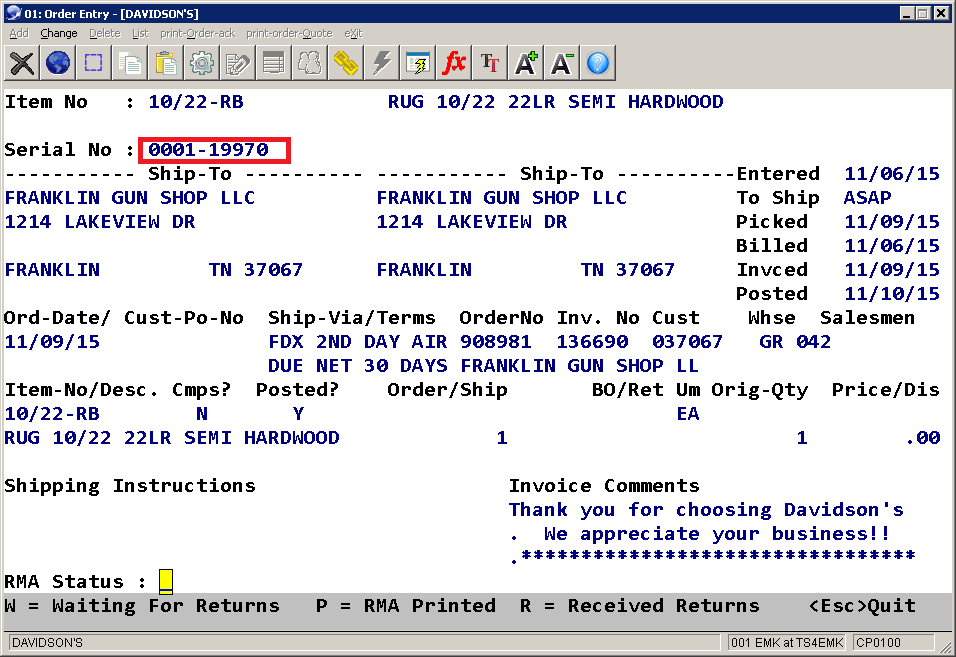
Task: Click ship-via text FDX 2ND DAY AIR
Action: pyautogui.click(x=358, y=342)
